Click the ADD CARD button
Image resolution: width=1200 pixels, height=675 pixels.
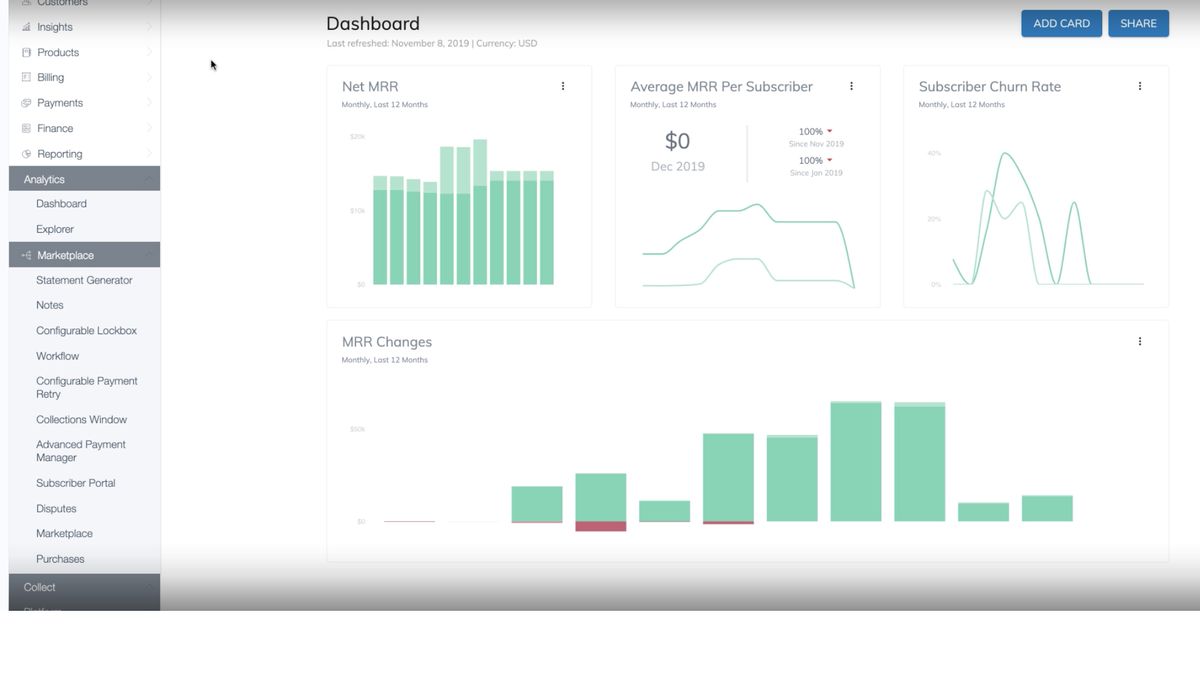pyautogui.click(x=1061, y=24)
